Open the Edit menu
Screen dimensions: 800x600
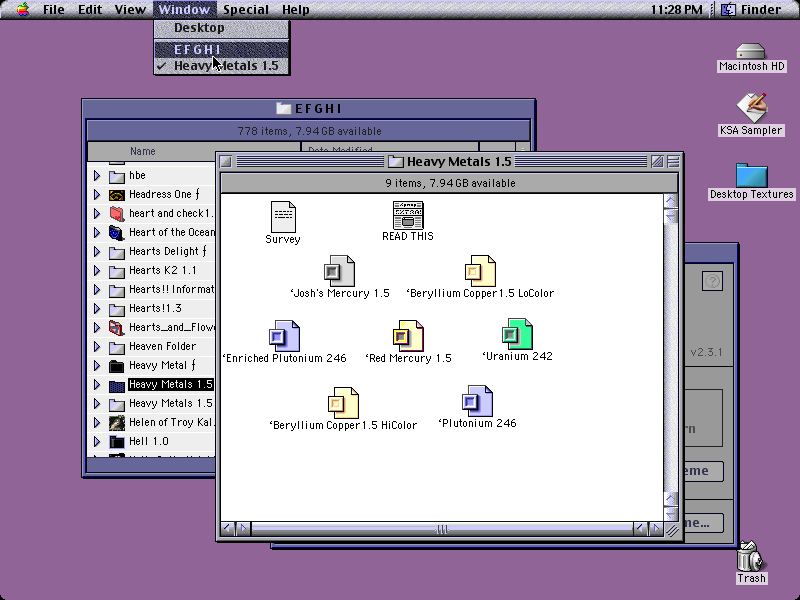click(90, 9)
